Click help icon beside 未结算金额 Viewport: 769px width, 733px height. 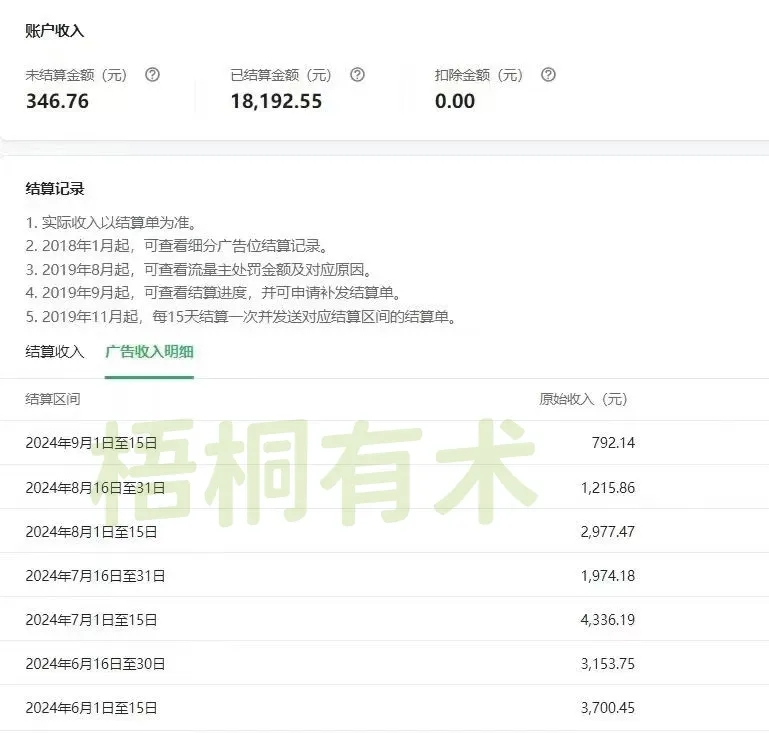coord(152,75)
